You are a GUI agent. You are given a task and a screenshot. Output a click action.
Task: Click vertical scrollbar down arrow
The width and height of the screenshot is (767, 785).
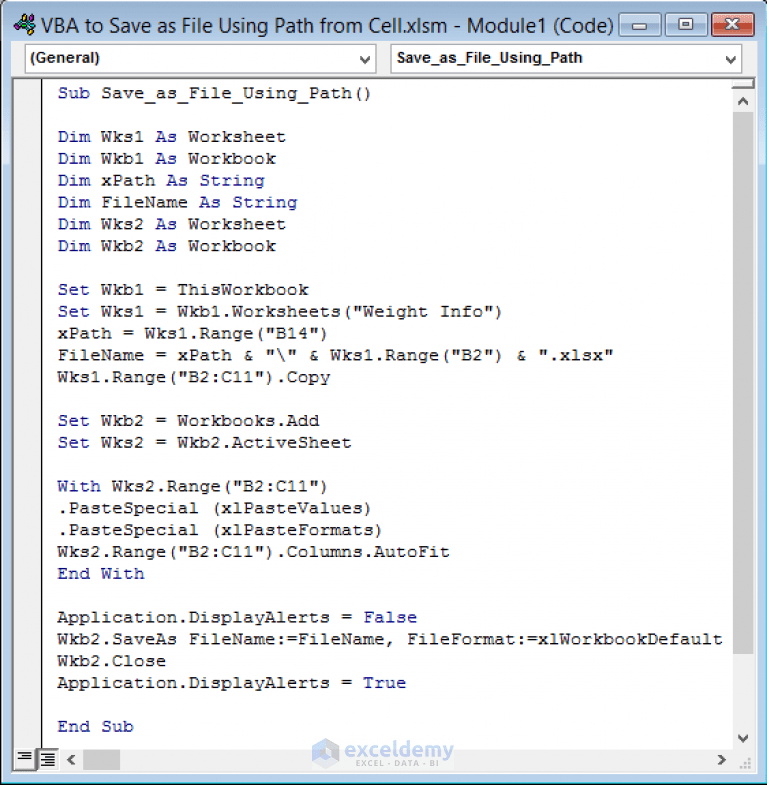pyautogui.click(x=743, y=738)
